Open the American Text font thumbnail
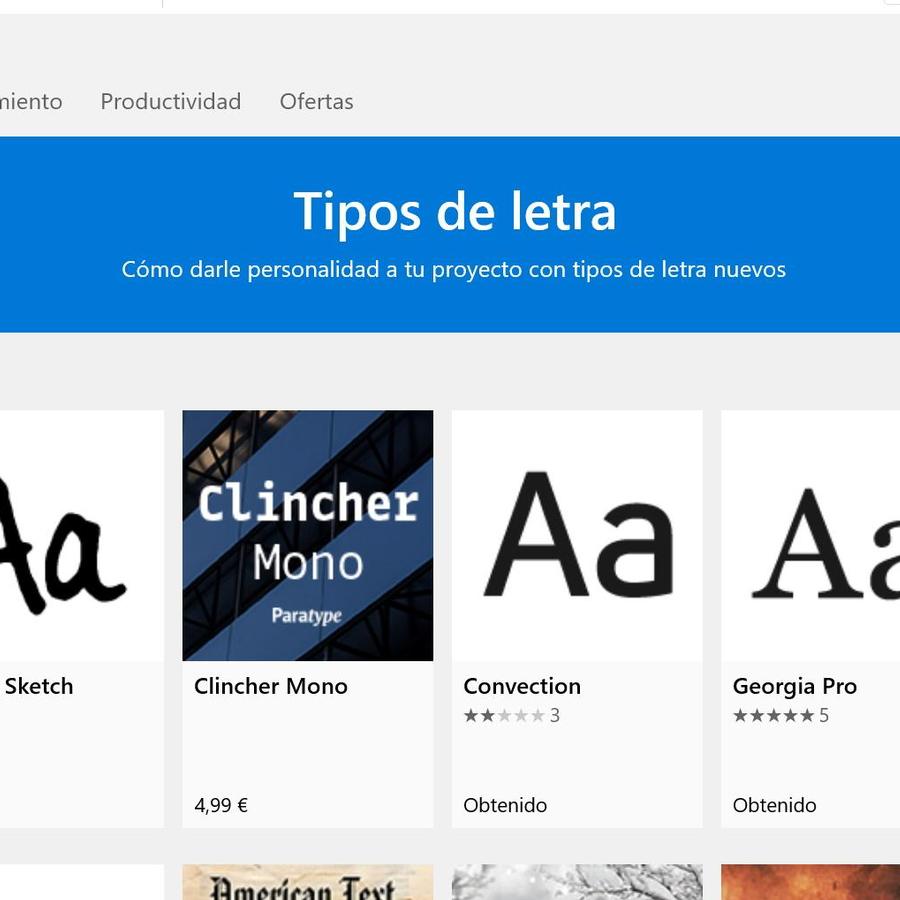Image resolution: width=900 pixels, height=900 pixels. pos(308,883)
